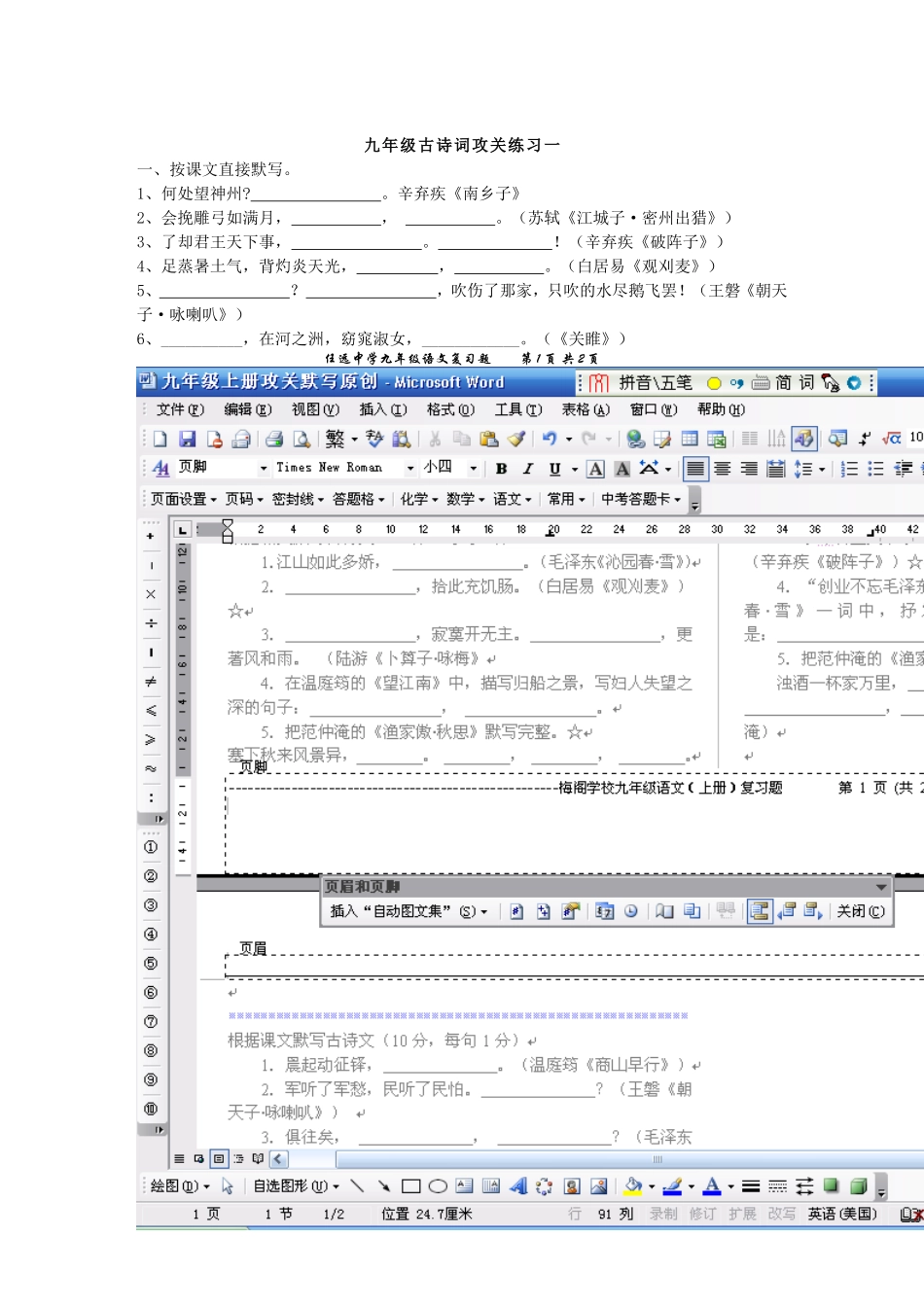Screen dimensions: 924x1307
Task: Apply the font color A swatch
Action: [713, 1186]
